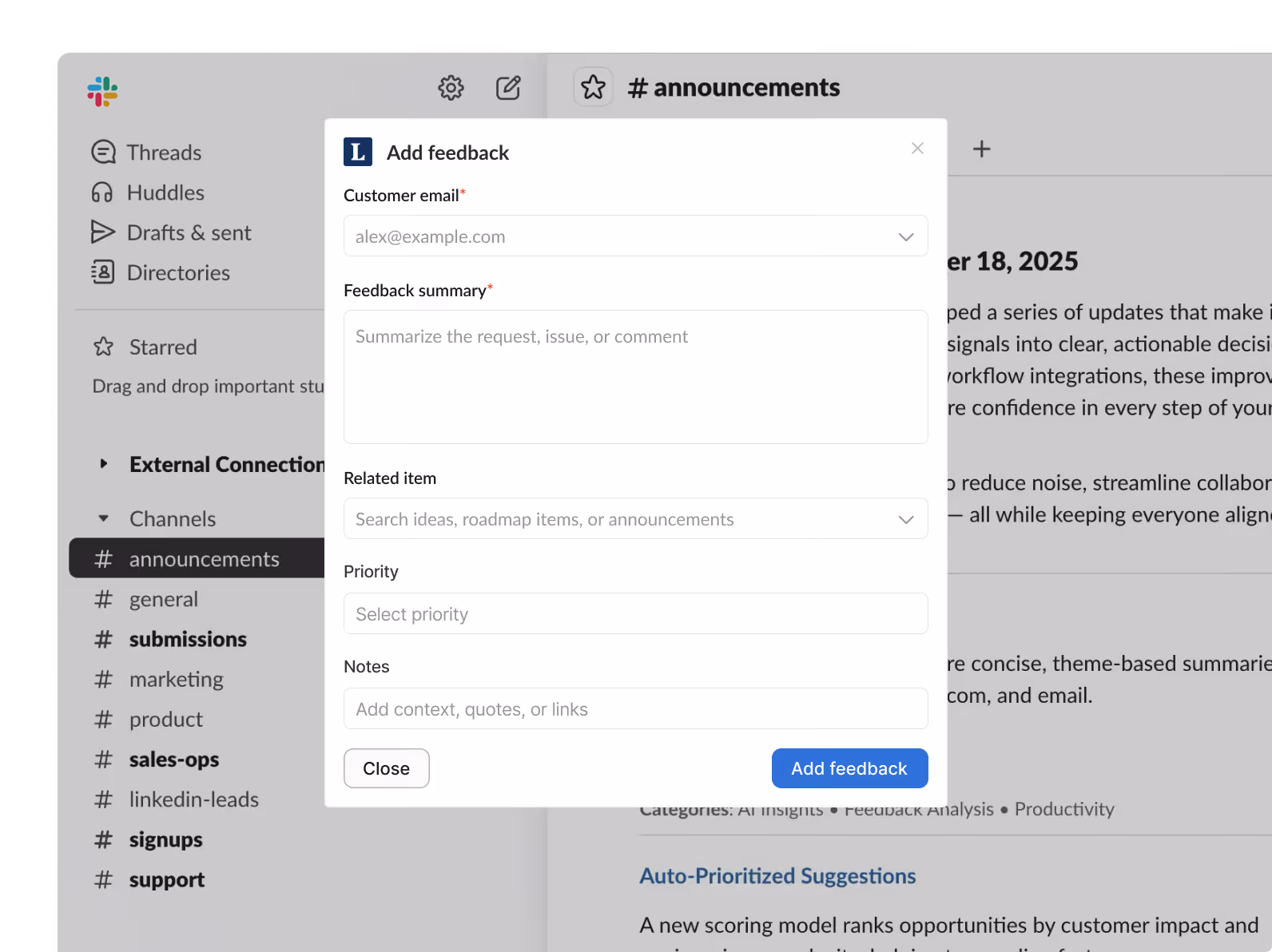Open the support channel
The width and height of the screenshot is (1272, 952).
click(x=167, y=879)
